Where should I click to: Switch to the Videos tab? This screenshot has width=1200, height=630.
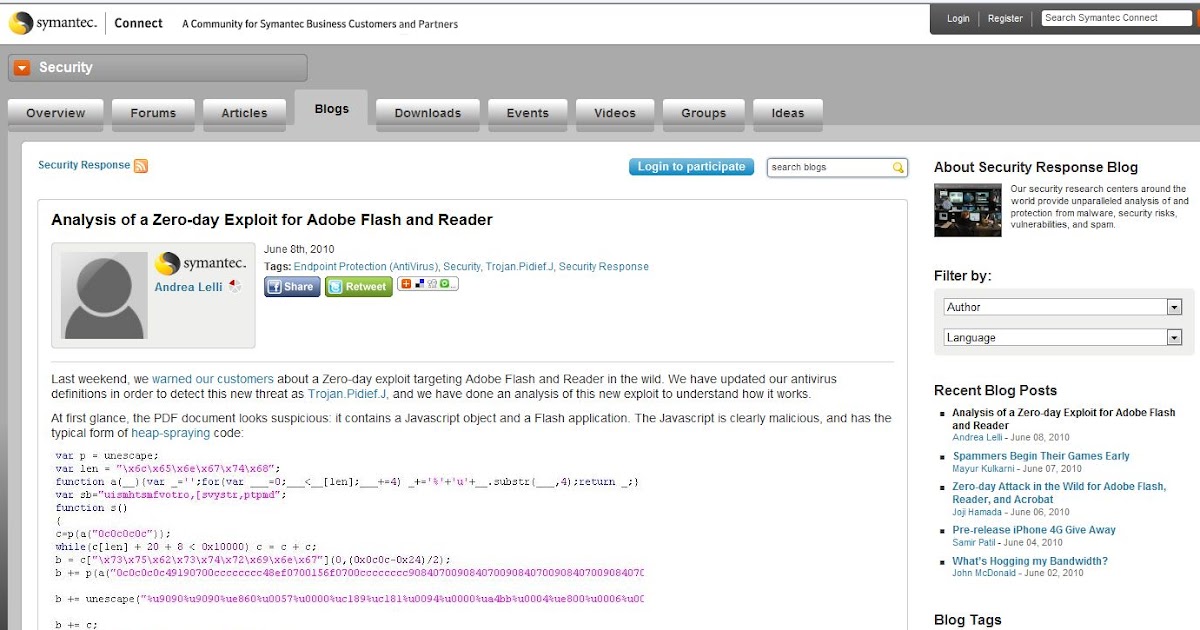[615, 113]
